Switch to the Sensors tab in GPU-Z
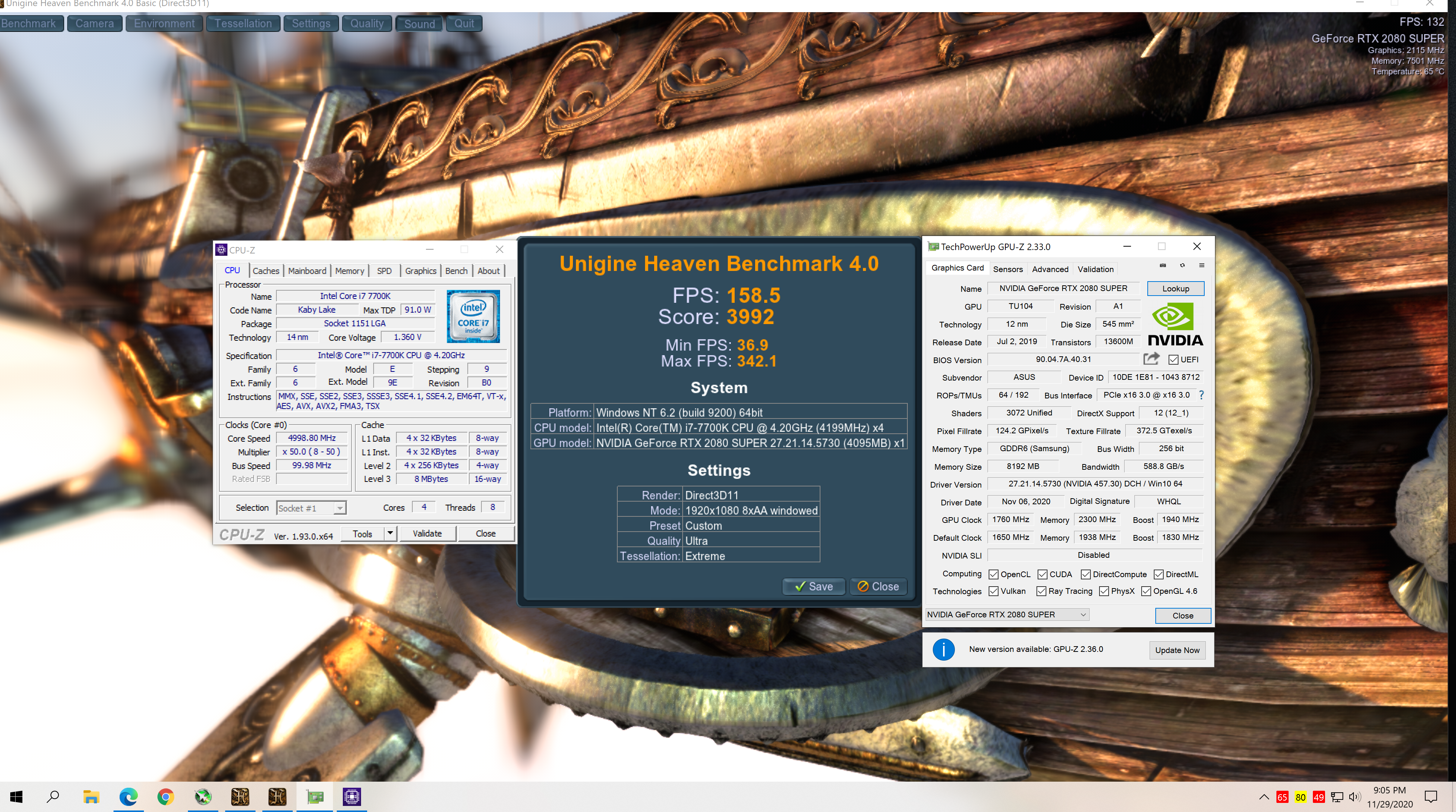This screenshot has height=812, width=1456. click(1008, 269)
